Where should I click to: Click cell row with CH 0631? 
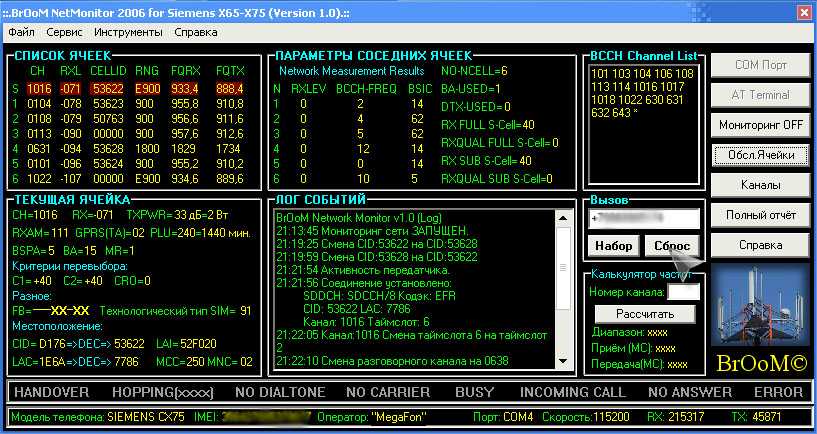tap(128, 149)
